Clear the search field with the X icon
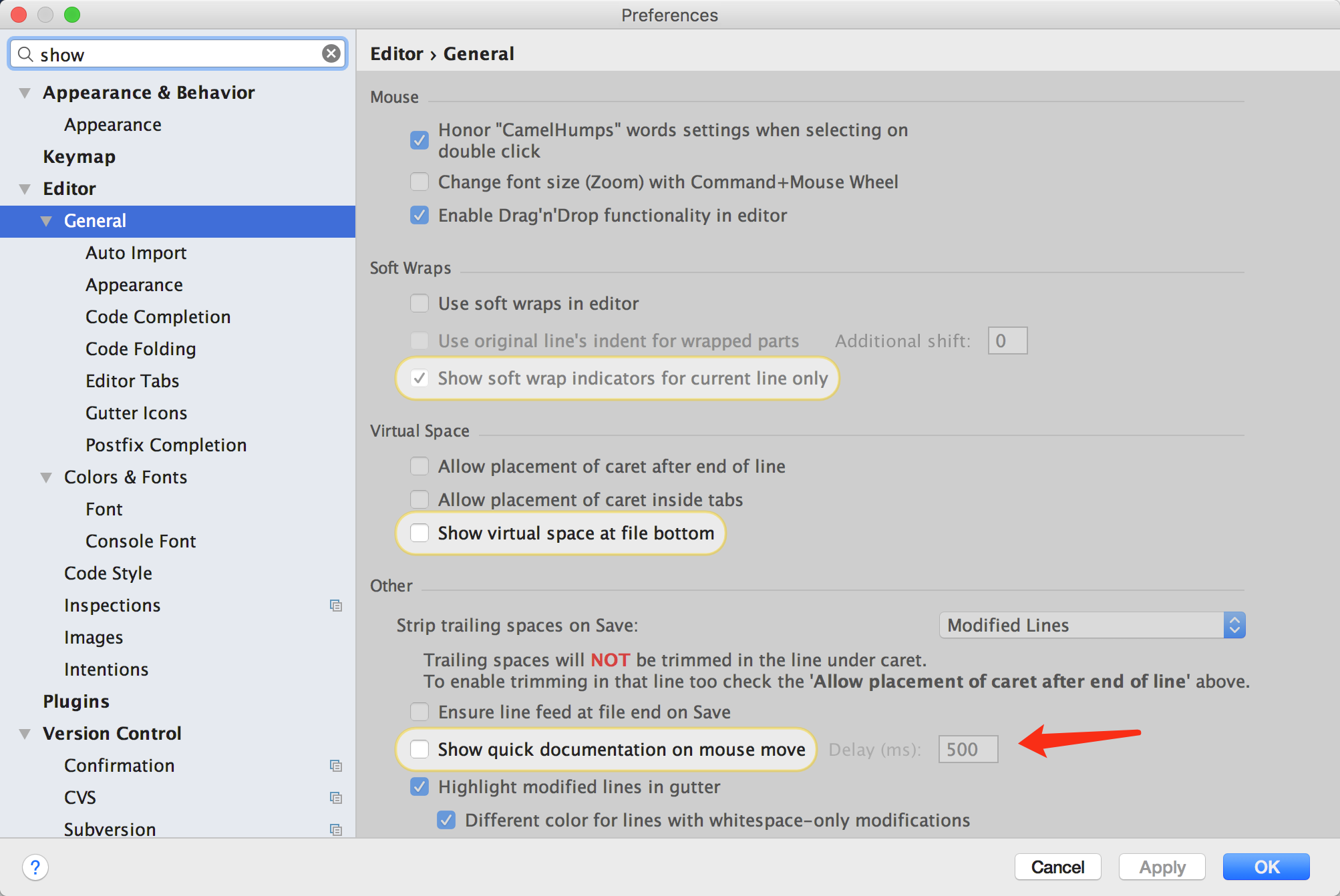This screenshot has height=896, width=1340. pos(331,53)
